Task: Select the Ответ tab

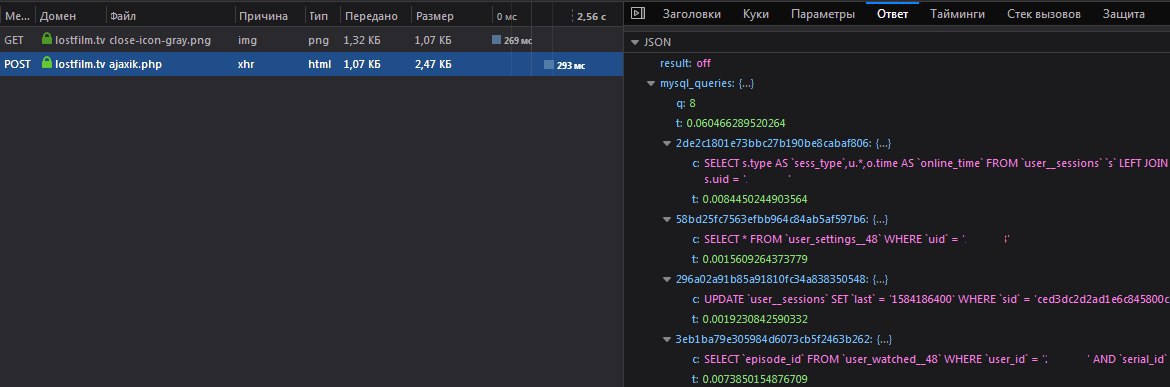Action: [x=892, y=13]
